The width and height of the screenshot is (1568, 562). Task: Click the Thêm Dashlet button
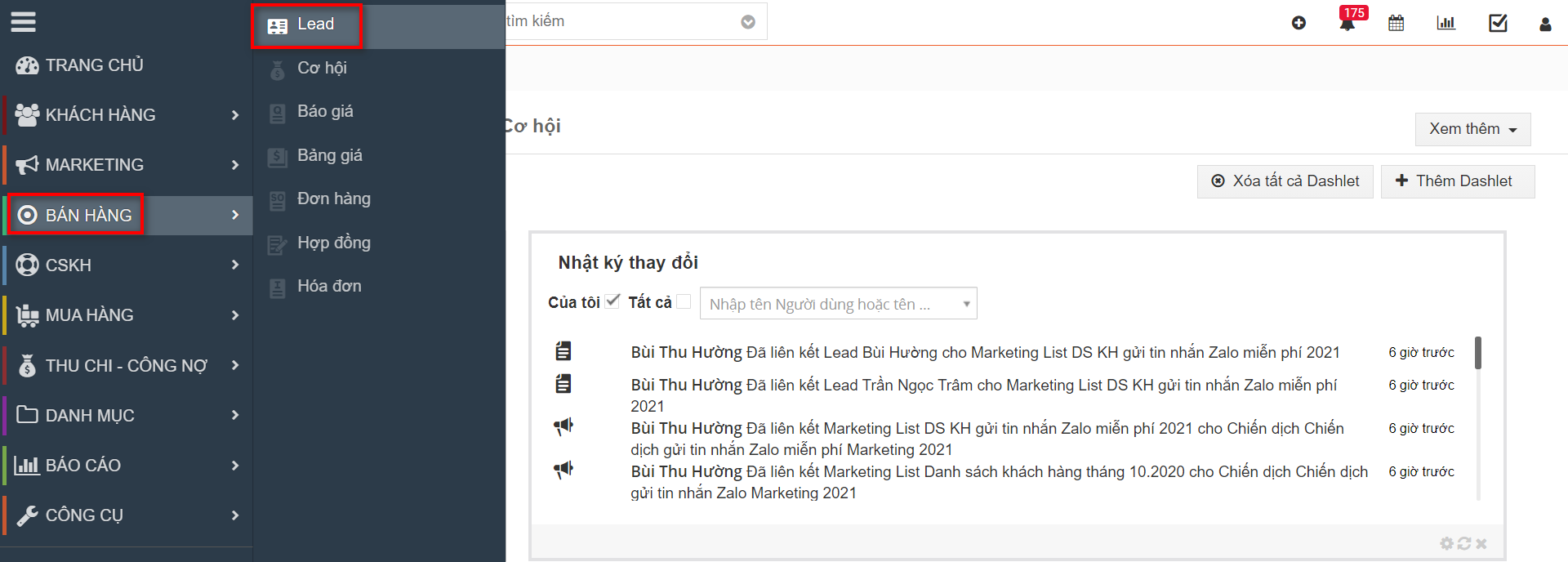1457,181
